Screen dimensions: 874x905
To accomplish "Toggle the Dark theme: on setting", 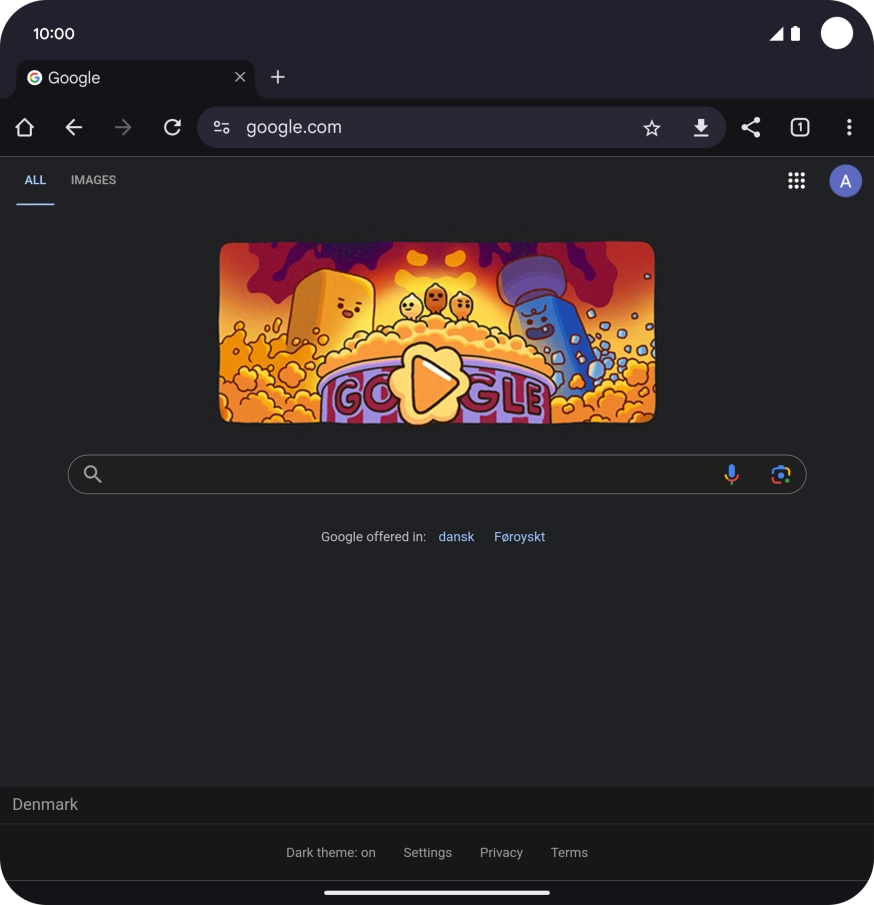I will 331,853.
